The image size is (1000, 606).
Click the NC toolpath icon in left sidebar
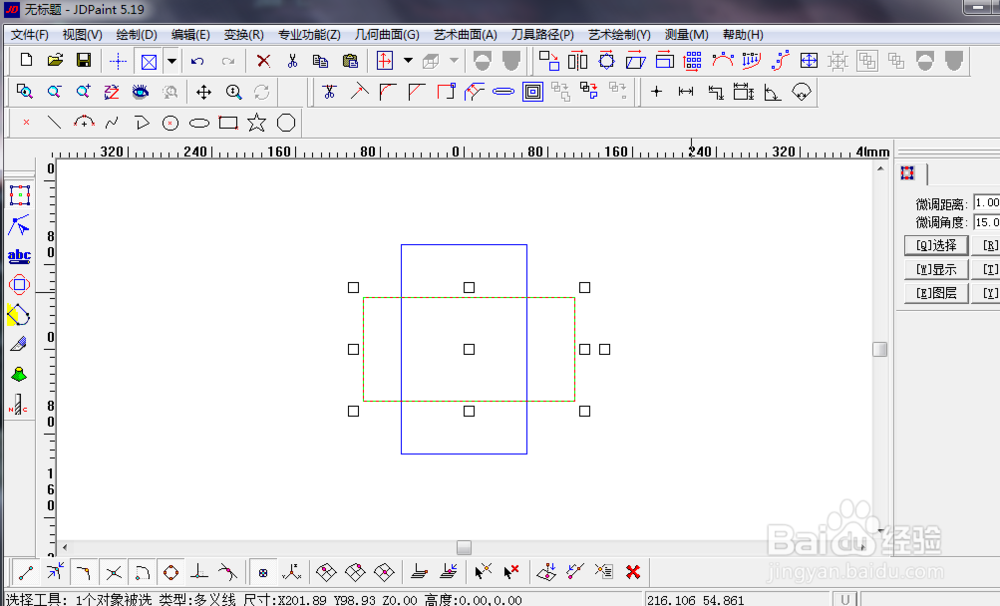click(x=18, y=405)
